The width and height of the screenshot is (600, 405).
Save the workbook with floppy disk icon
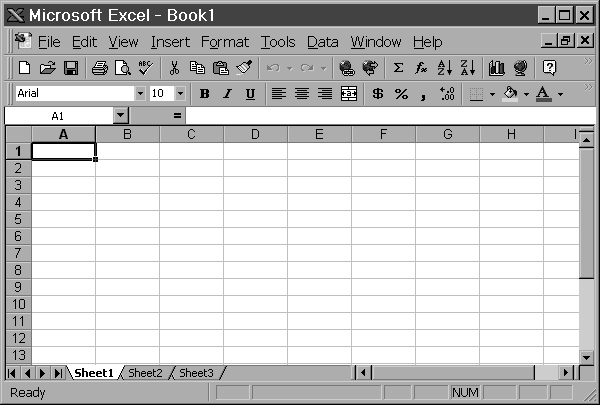(71, 68)
